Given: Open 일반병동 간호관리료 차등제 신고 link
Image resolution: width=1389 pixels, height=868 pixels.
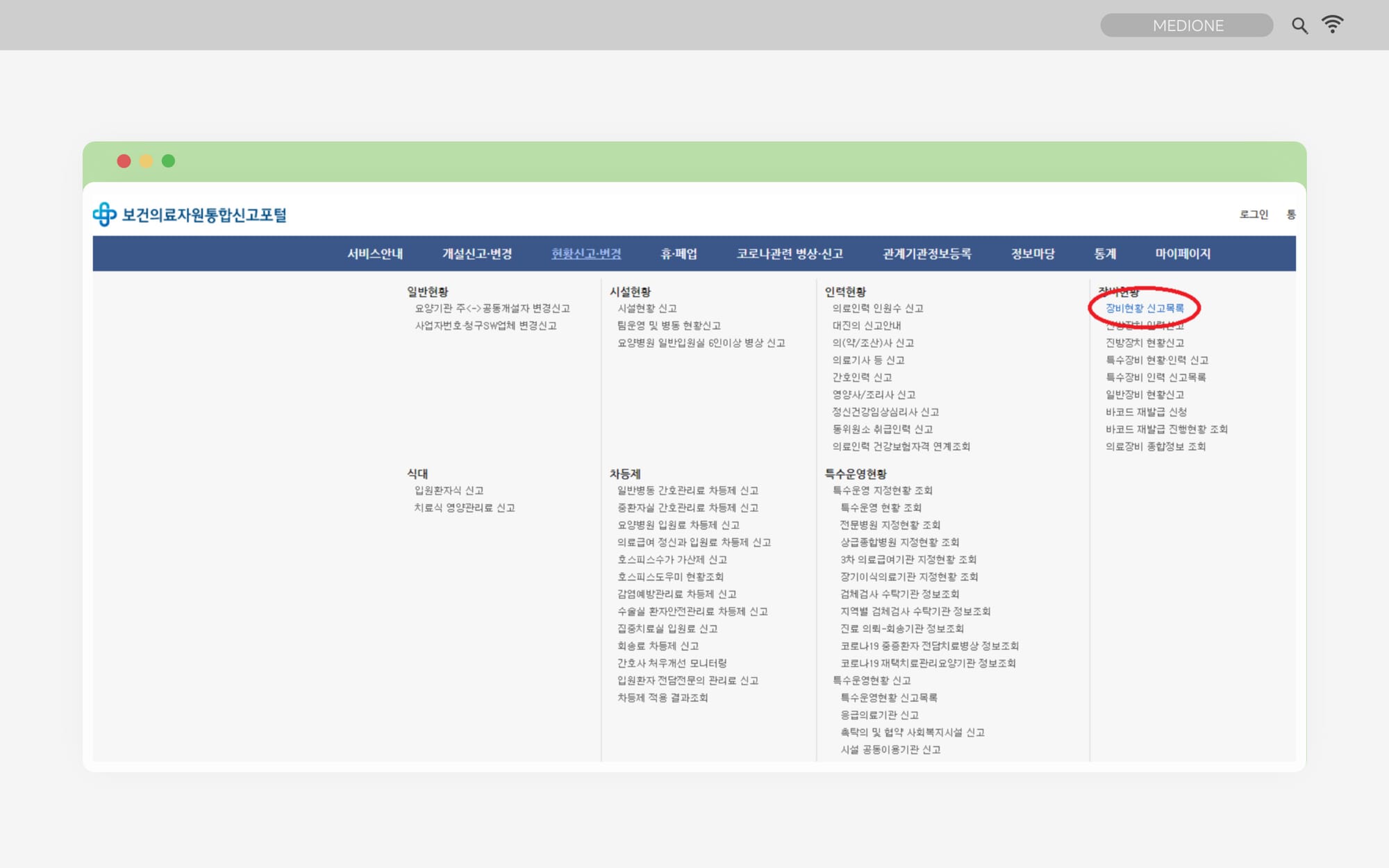Looking at the screenshot, I should pyautogui.click(x=688, y=490).
